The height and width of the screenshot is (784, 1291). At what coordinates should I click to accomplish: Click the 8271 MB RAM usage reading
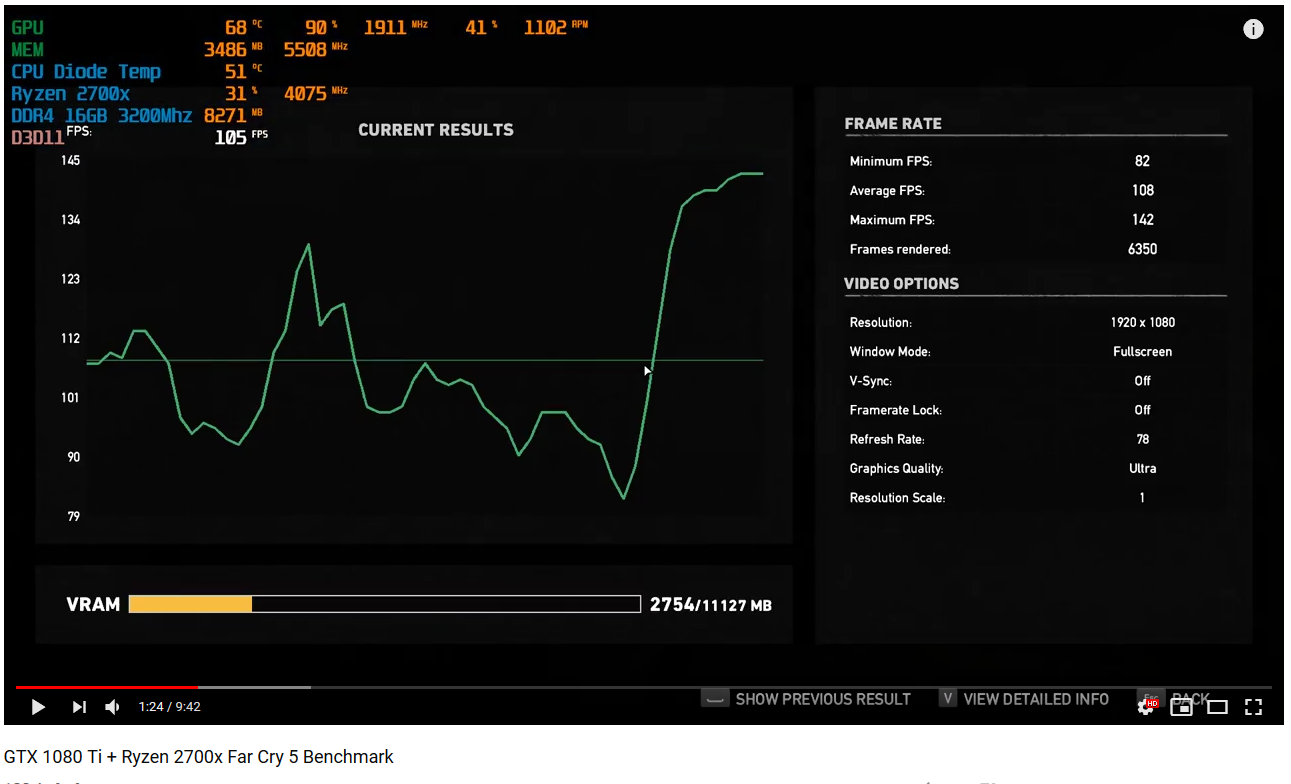(x=233, y=116)
